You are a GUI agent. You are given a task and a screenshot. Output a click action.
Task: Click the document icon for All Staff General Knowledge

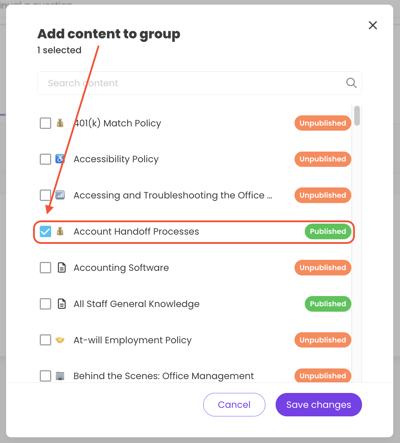pyautogui.click(x=62, y=304)
